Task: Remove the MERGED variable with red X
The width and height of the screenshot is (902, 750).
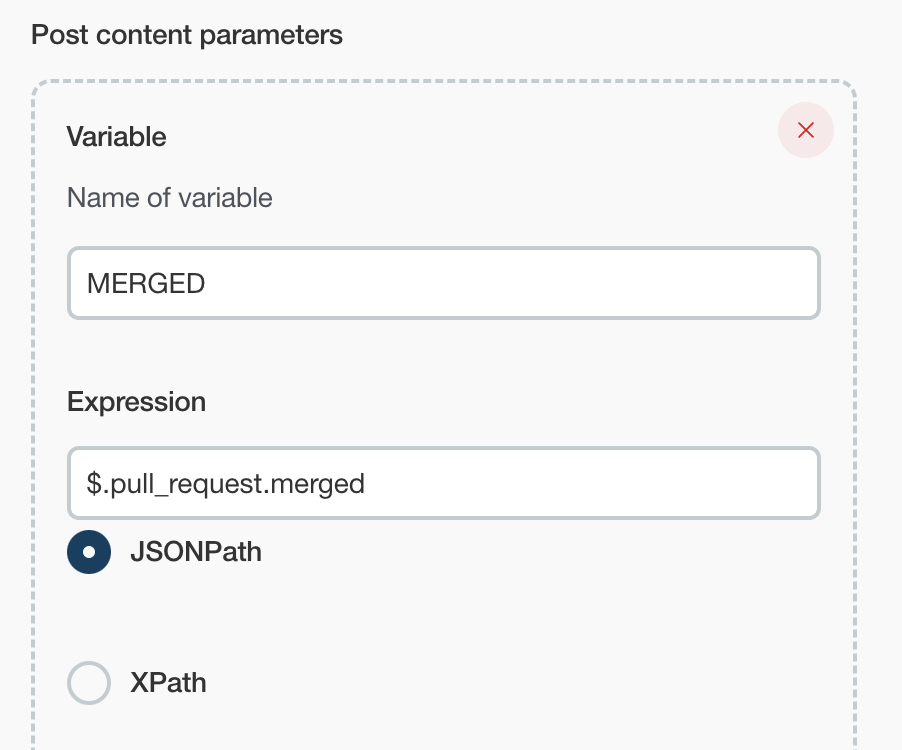Action: point(805,130)
